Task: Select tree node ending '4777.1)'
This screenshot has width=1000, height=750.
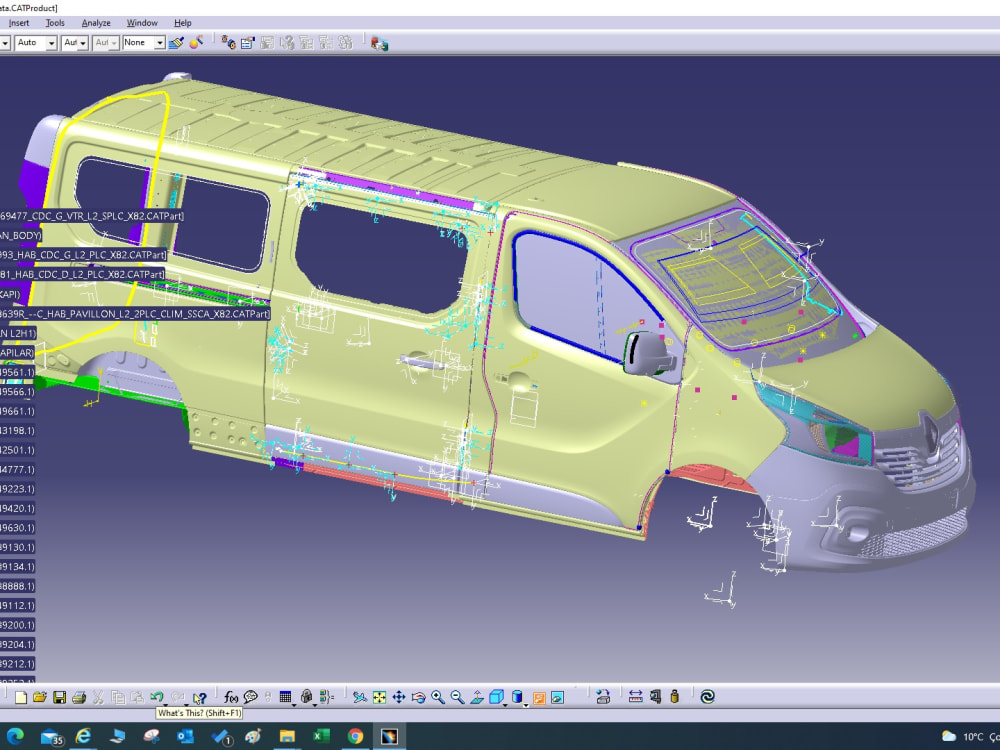Action: pyautogui.click(x=17, y=470)
